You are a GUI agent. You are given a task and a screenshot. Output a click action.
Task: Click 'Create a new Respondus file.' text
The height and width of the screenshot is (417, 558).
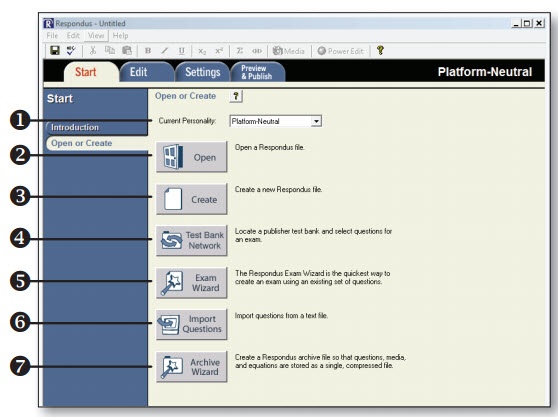[278, 189]
